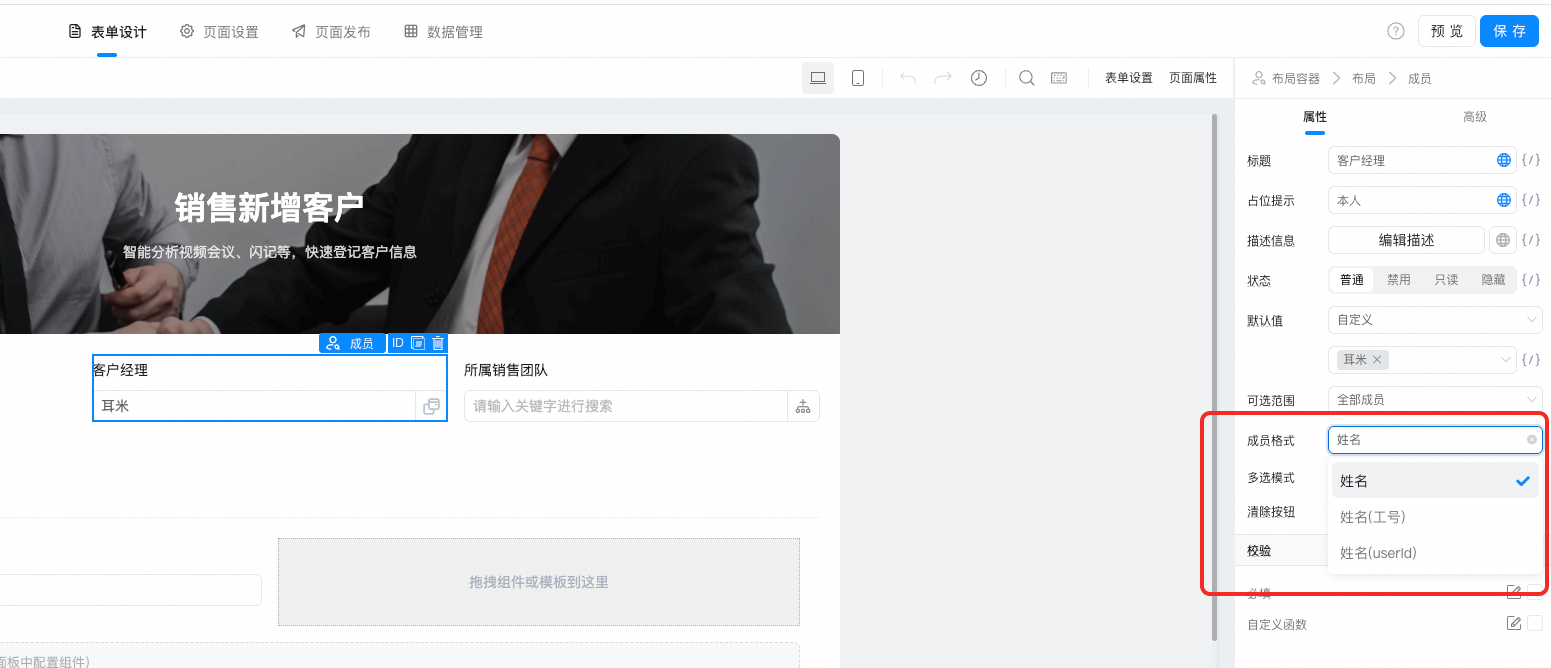This screenshot has width=1551, height=668.
Task: Copy the selected 成员 component
Action: [x=418, y=343]
